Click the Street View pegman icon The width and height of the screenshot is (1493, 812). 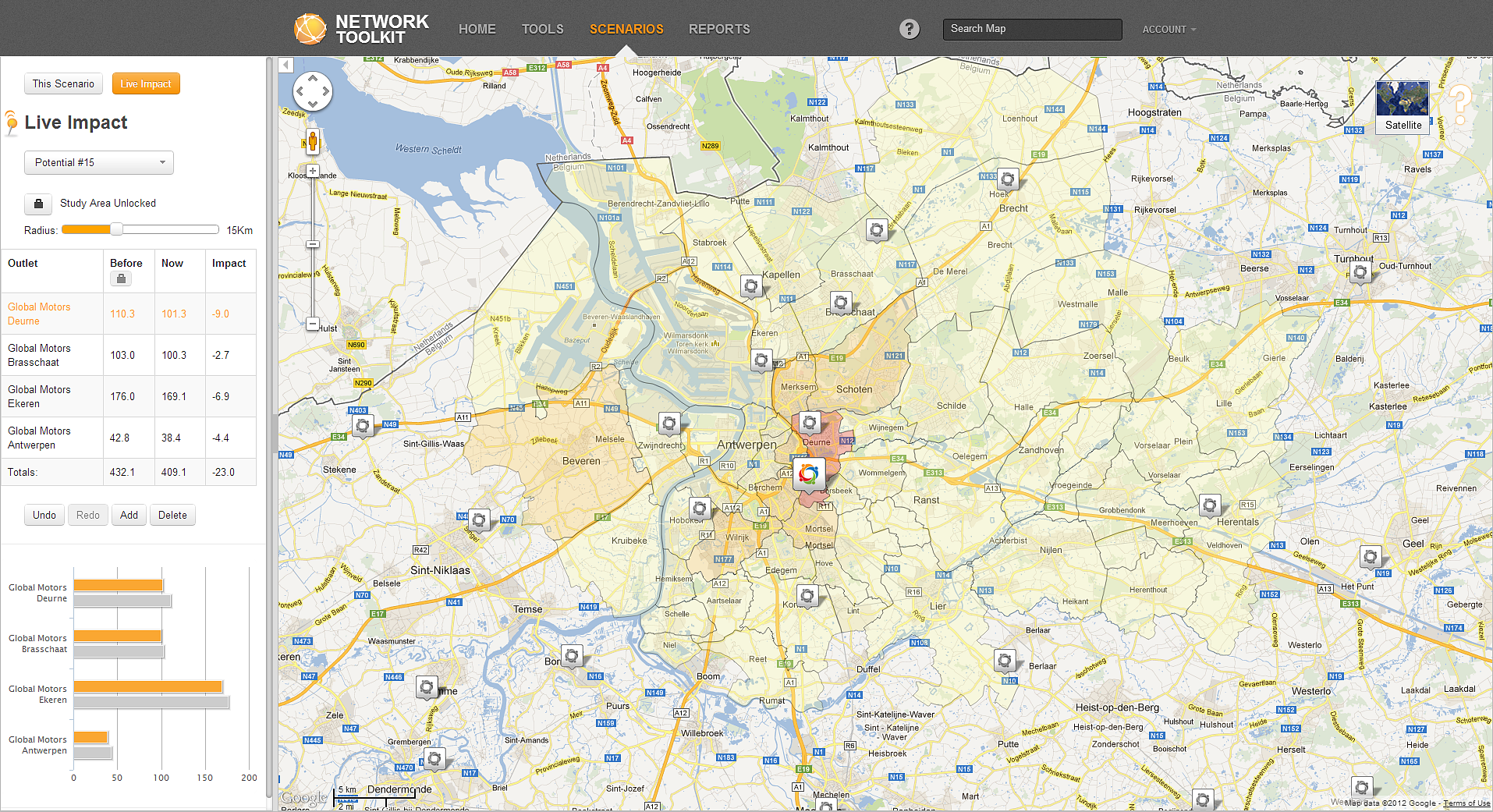click(x=312, y=141)
